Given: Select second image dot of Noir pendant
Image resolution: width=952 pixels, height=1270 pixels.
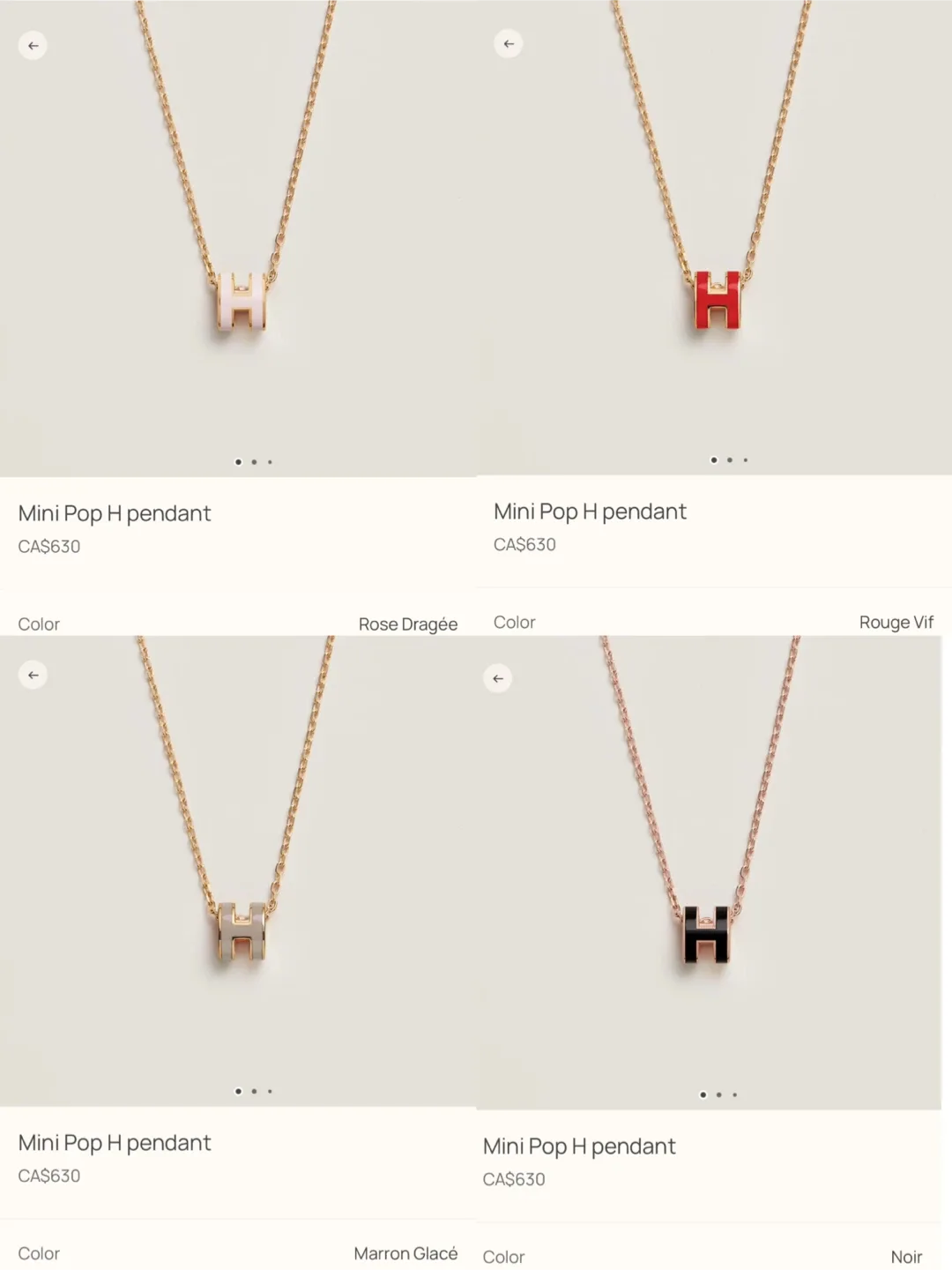Looking at the screenshot, I should (x=719, y=1094).
